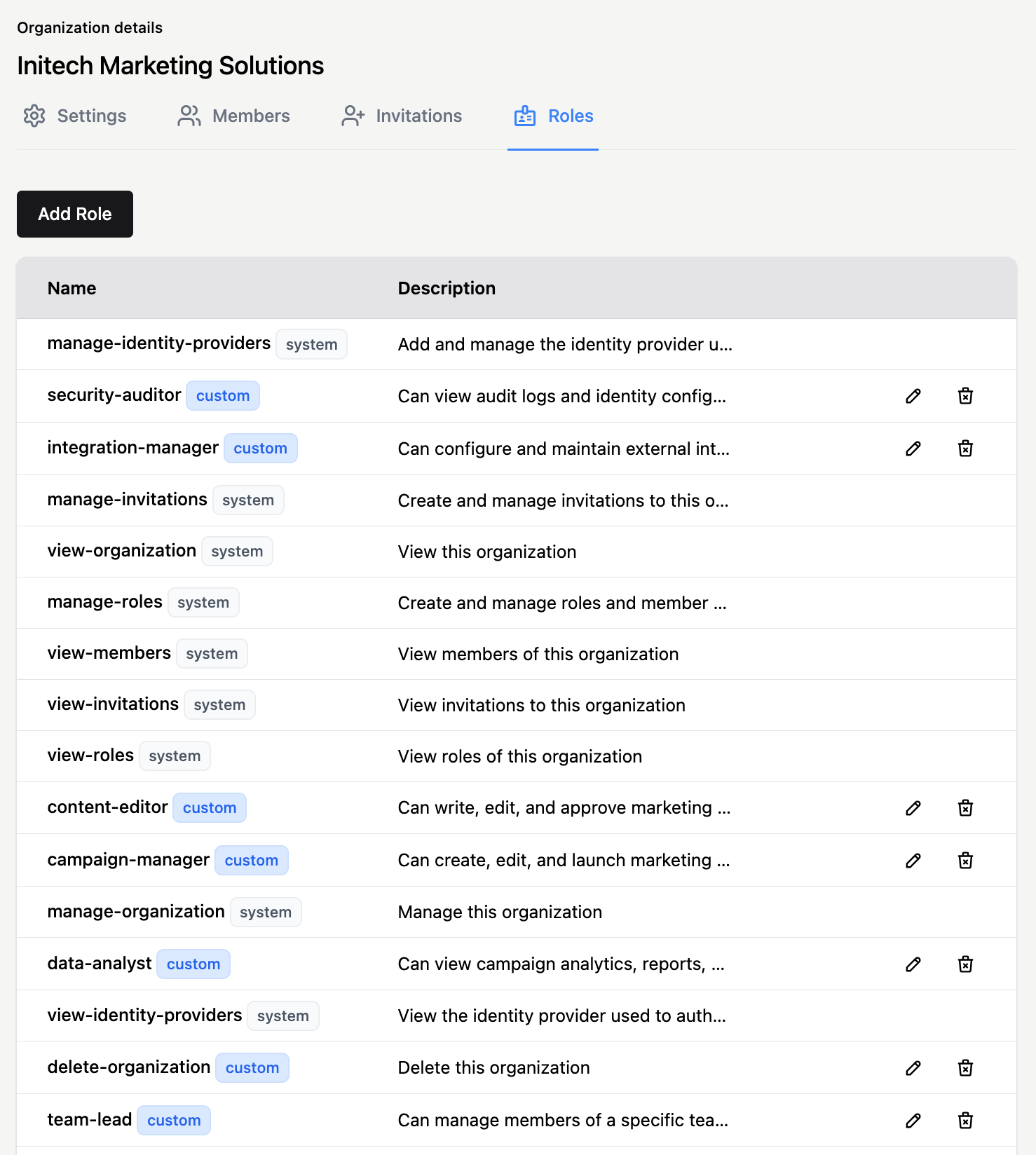Delete the team-lead role
Screen dimensions: 1036x1155
coord(965,1121)
